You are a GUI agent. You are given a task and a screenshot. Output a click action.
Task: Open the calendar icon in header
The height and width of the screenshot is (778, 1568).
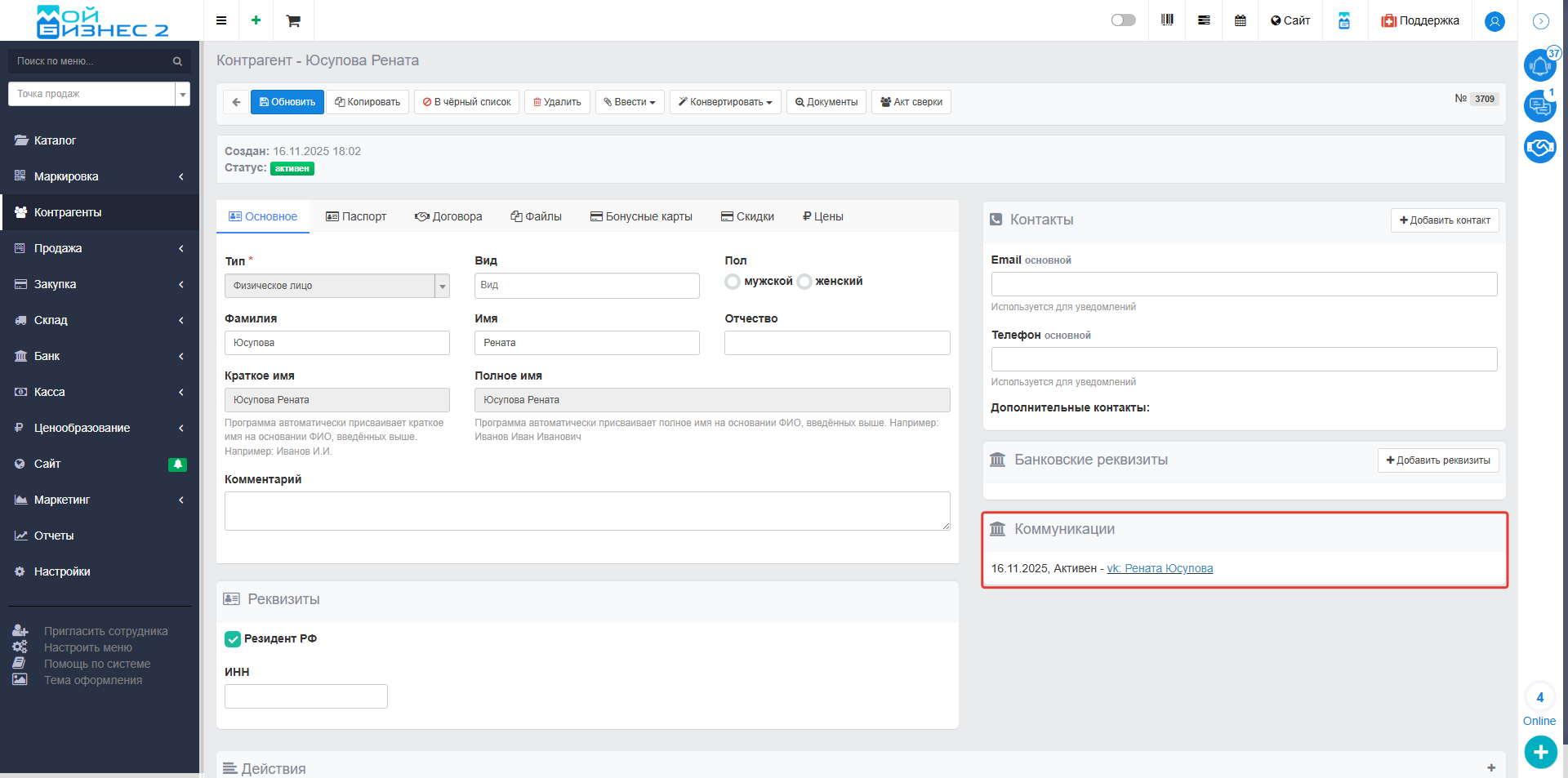click(1240, 20)
